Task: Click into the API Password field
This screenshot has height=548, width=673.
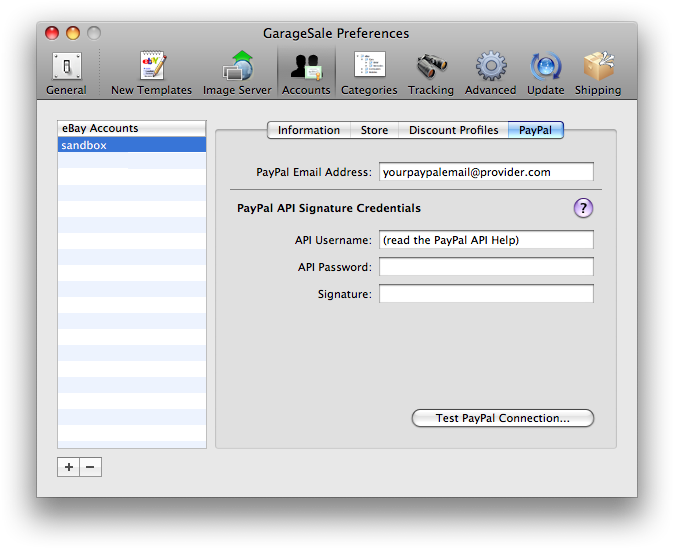Action: coord(486,267)
